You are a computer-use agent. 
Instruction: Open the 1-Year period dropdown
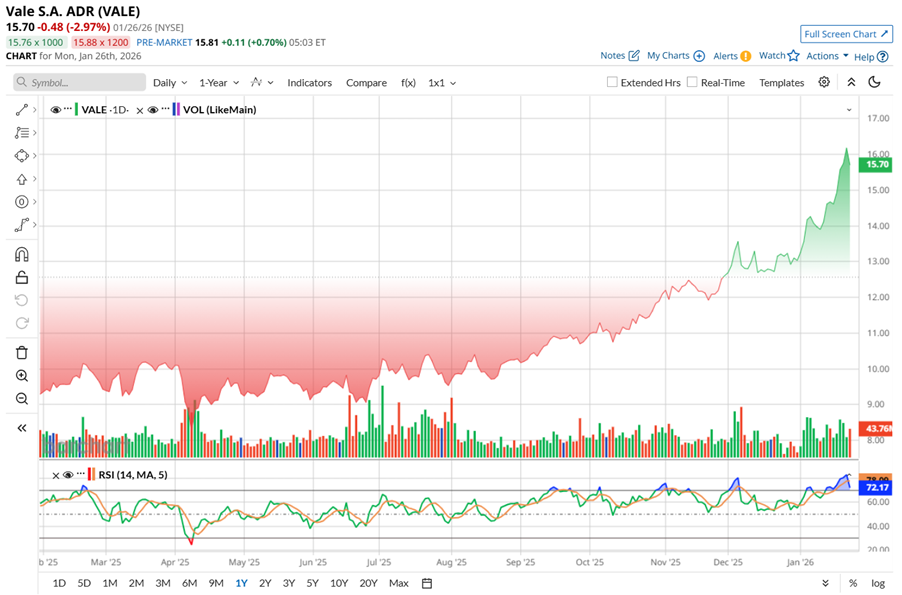219,82
